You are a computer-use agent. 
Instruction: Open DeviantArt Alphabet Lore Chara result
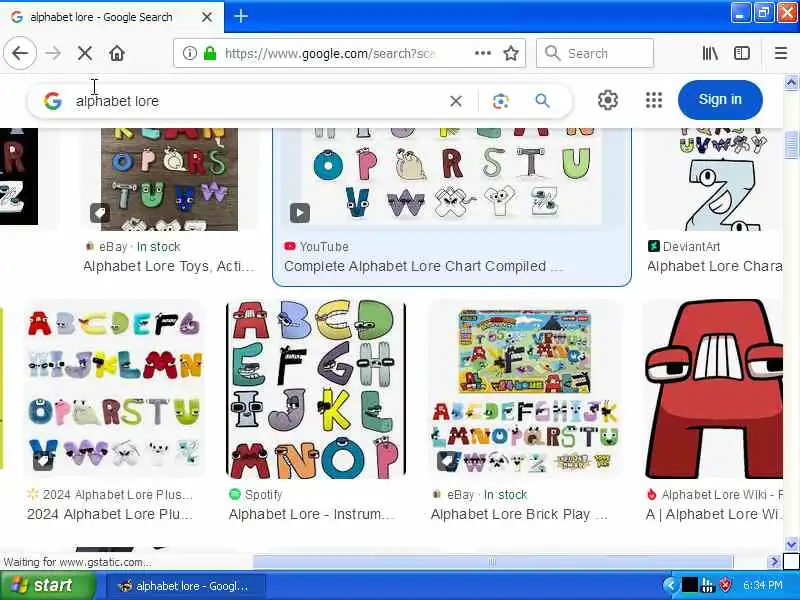pos(714,266)
